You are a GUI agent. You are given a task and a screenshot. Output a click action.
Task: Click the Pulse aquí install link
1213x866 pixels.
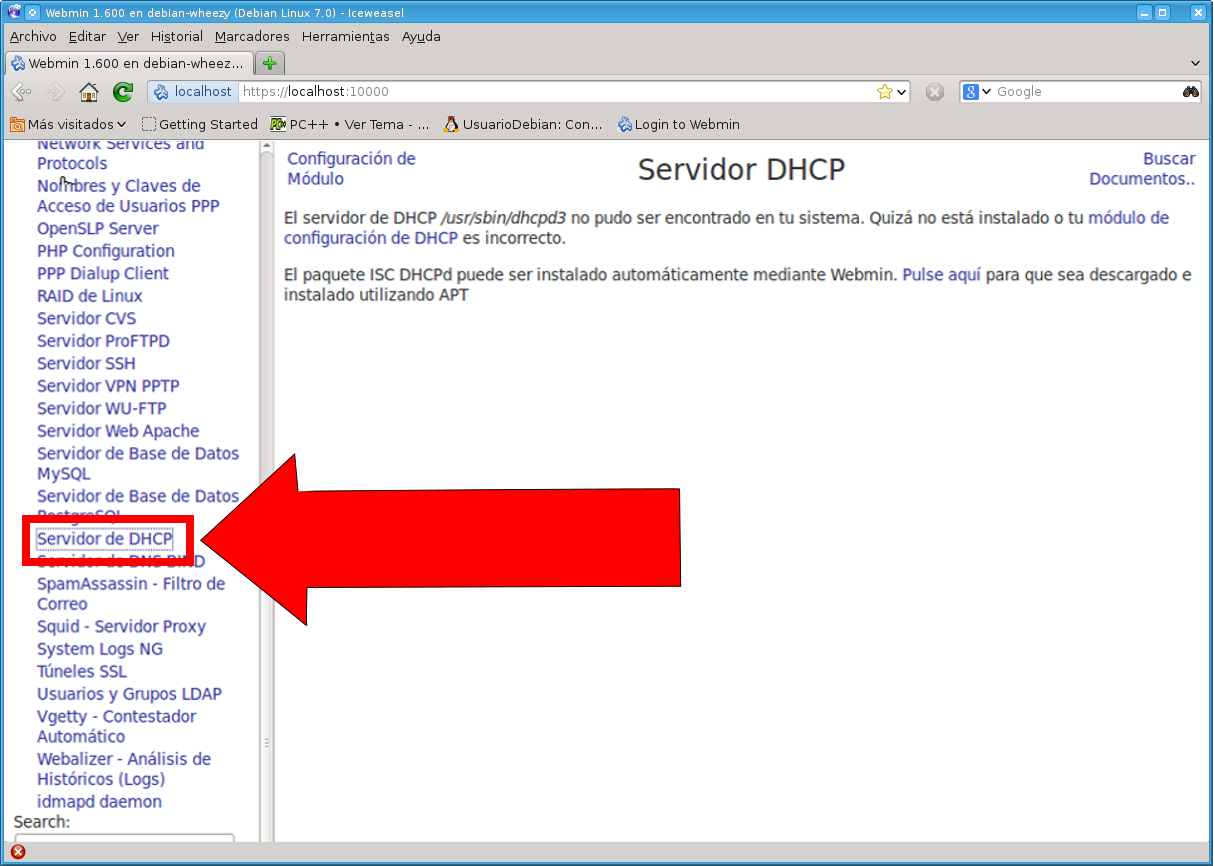942,275
